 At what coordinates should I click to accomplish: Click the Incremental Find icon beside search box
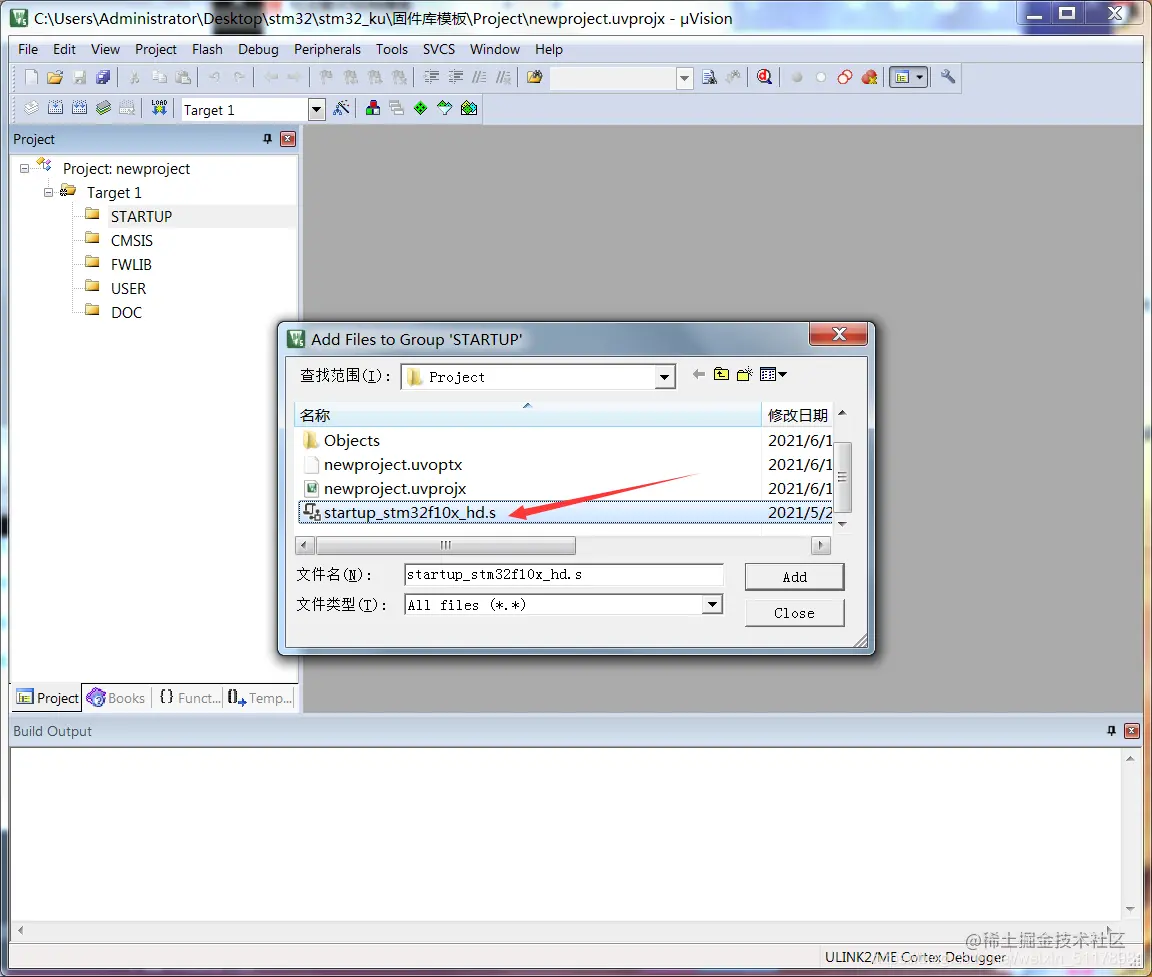coord(733,77)
